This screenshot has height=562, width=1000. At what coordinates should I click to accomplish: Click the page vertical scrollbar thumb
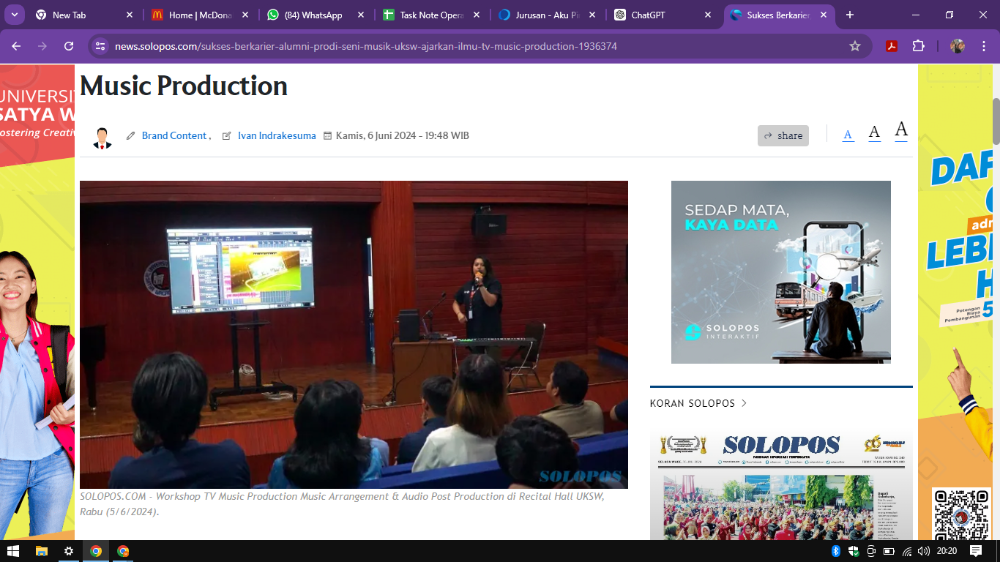(995, 120)
